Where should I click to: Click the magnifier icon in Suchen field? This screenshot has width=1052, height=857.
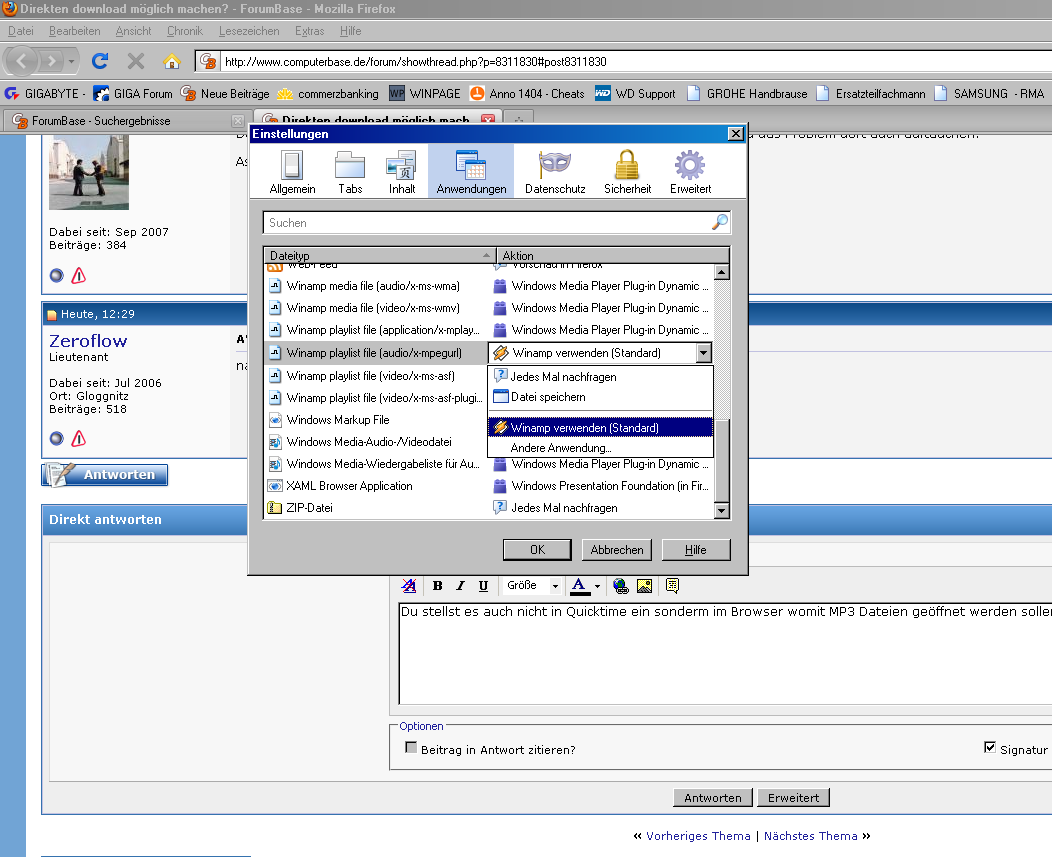tap(720, 222)
